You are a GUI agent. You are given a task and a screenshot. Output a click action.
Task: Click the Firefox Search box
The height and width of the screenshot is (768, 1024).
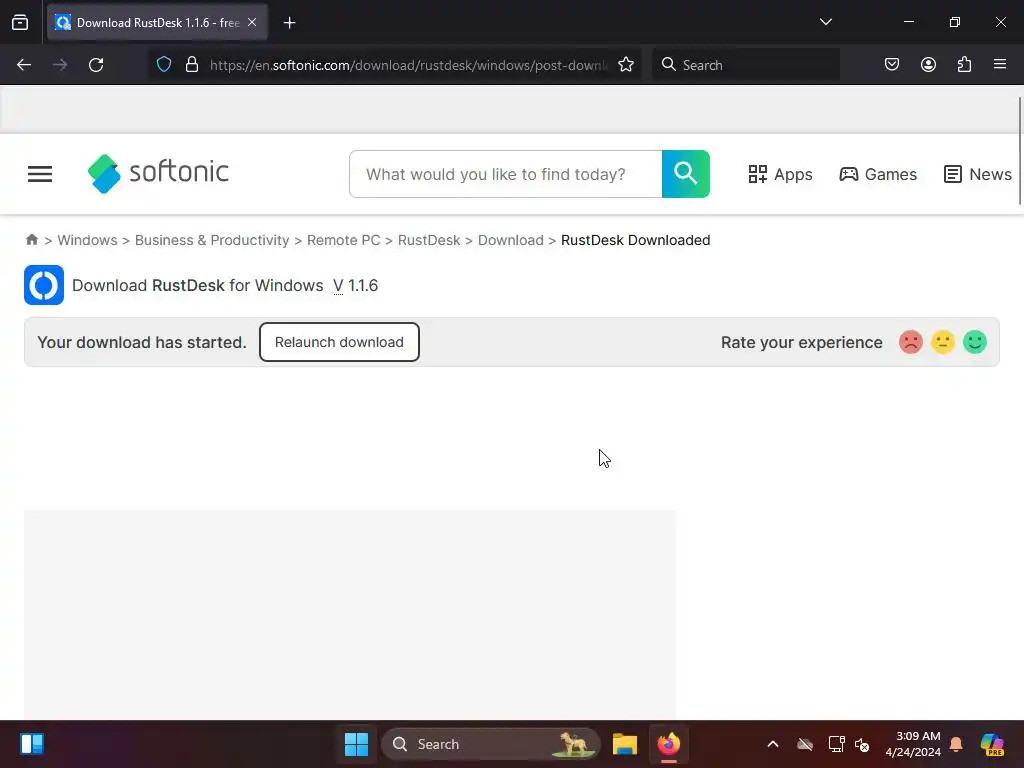tap(746, 65)
